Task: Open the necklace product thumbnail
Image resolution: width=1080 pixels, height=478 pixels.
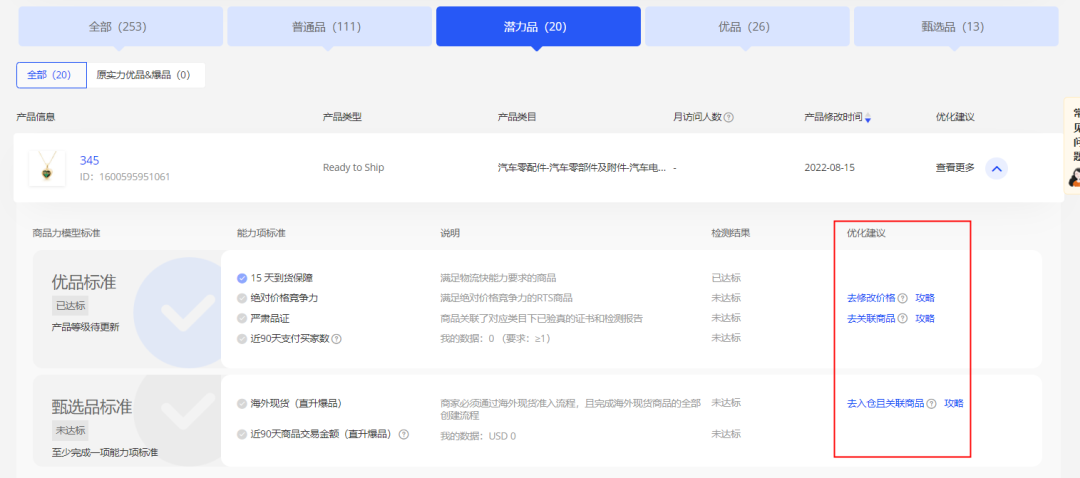Action: click(47, 168)
